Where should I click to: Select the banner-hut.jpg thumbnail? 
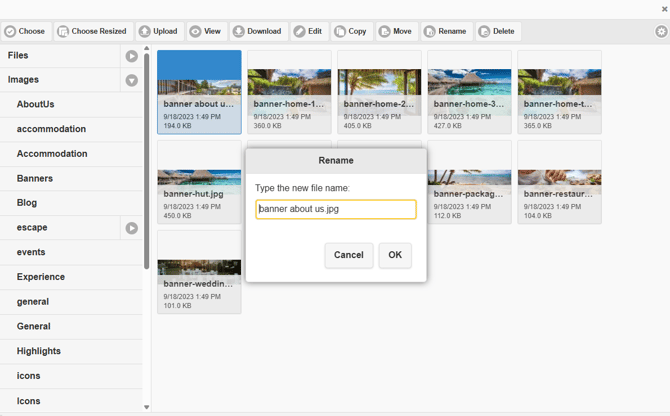point(199,182)
